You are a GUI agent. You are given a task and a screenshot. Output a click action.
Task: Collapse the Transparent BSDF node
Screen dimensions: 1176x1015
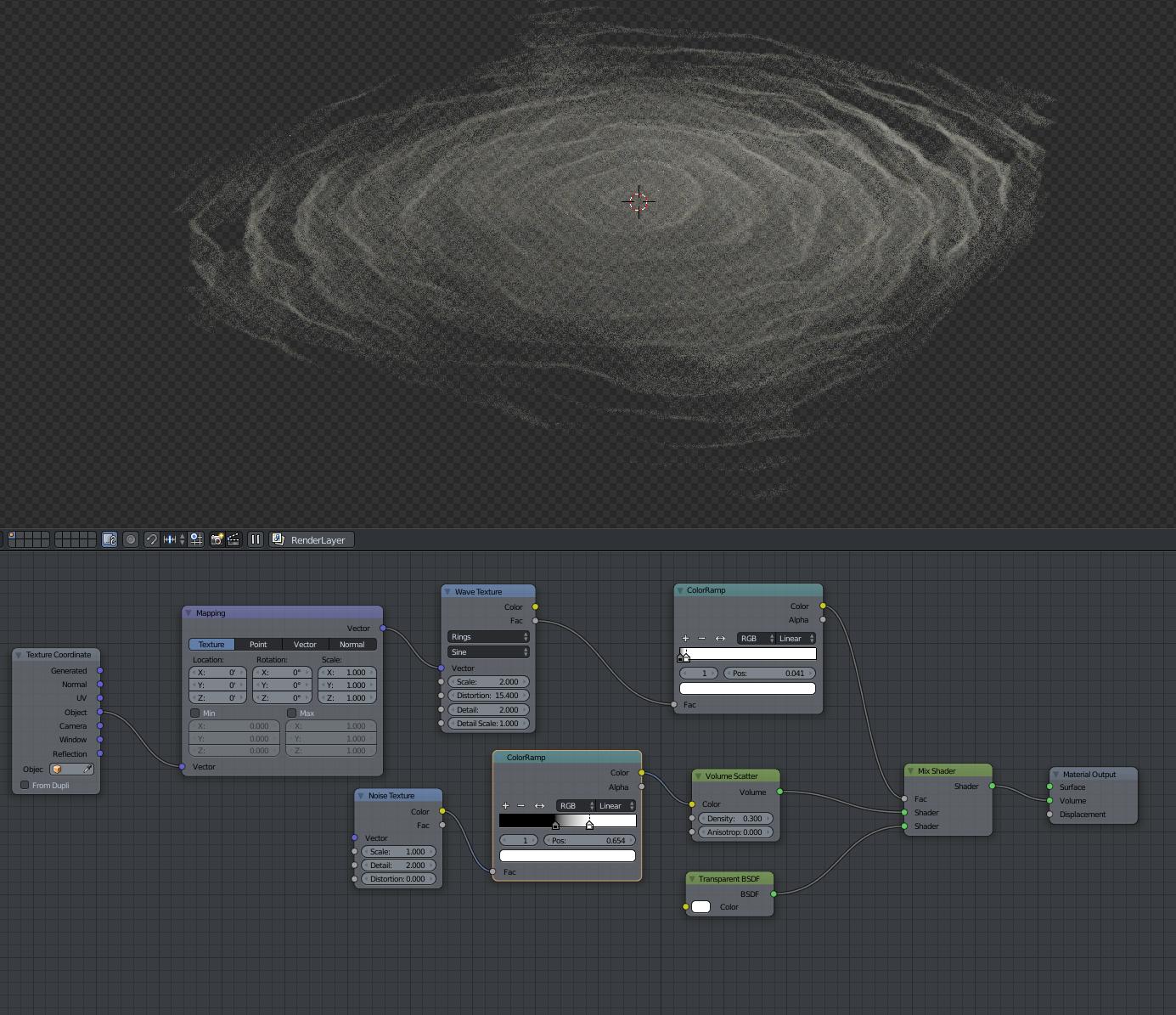691,879
